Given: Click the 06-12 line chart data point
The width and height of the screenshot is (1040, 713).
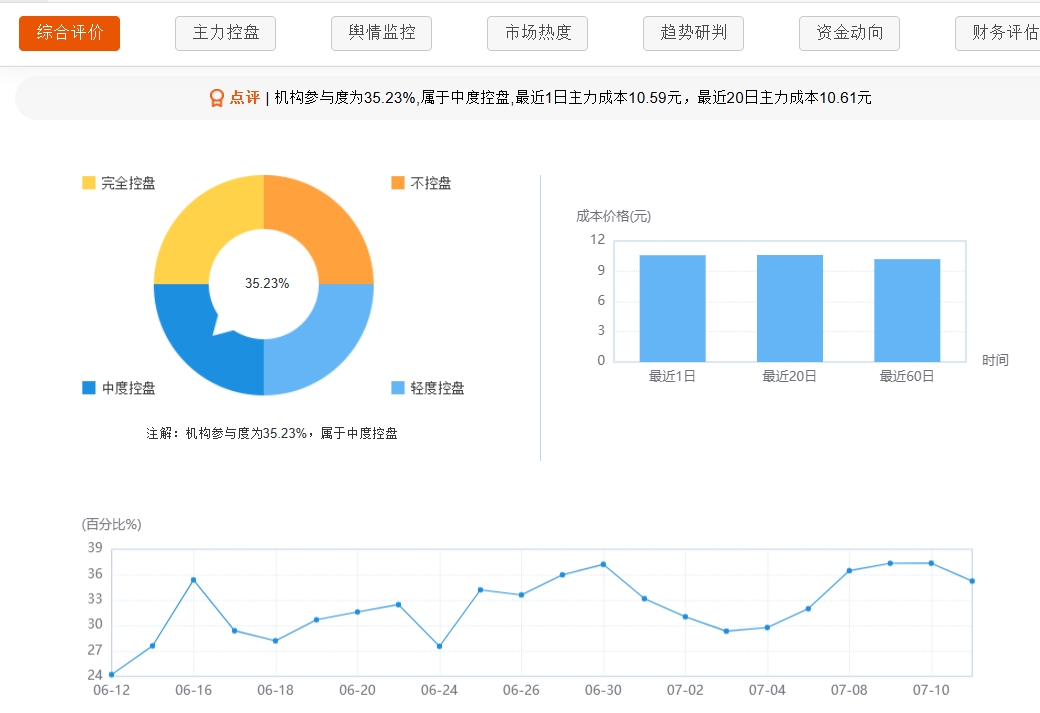Looking at the screenshot, I should coord(111,675).
